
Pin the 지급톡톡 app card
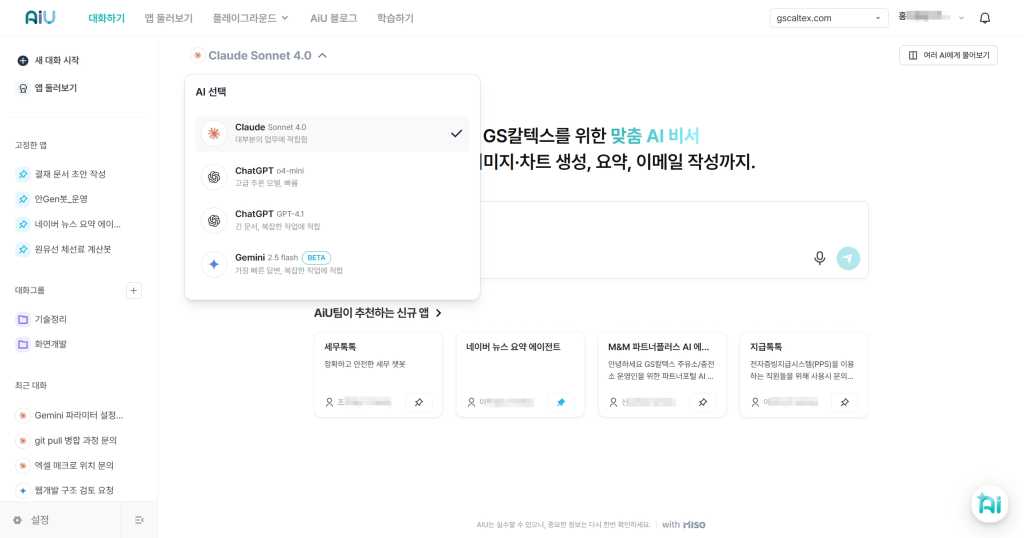point(845,402)
